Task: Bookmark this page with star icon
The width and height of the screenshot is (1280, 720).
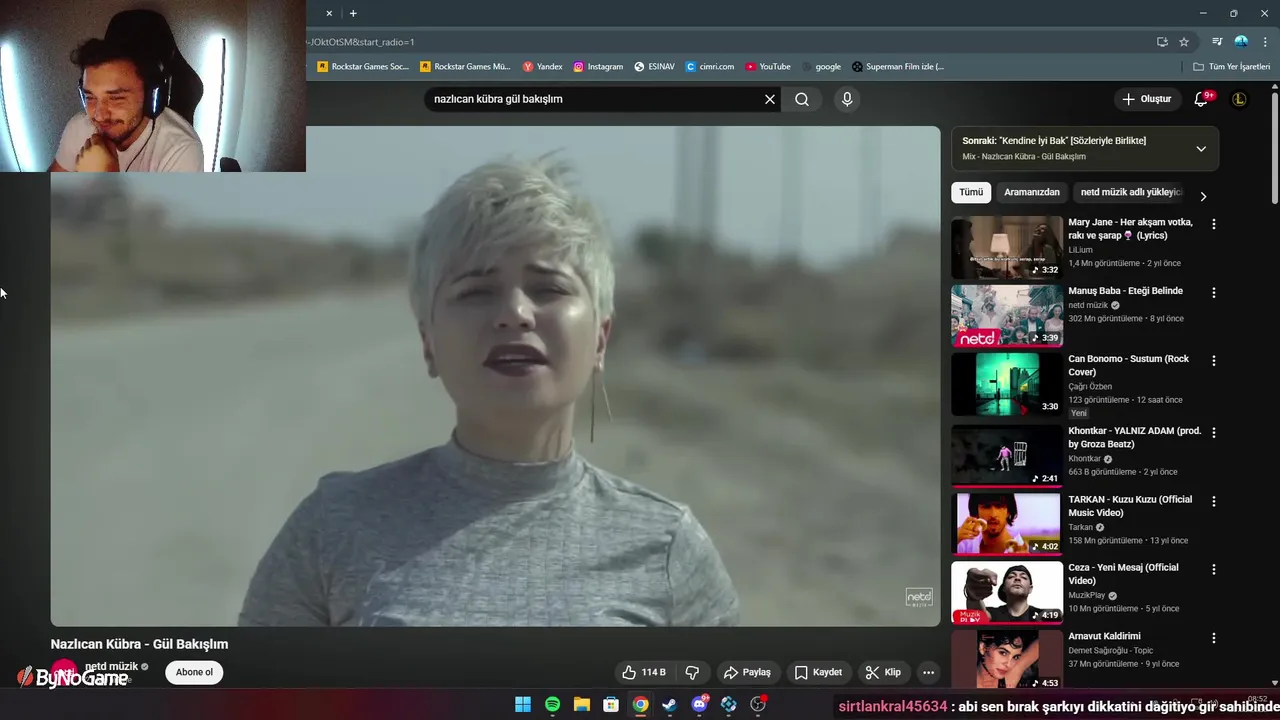Action: point(1184,42)
